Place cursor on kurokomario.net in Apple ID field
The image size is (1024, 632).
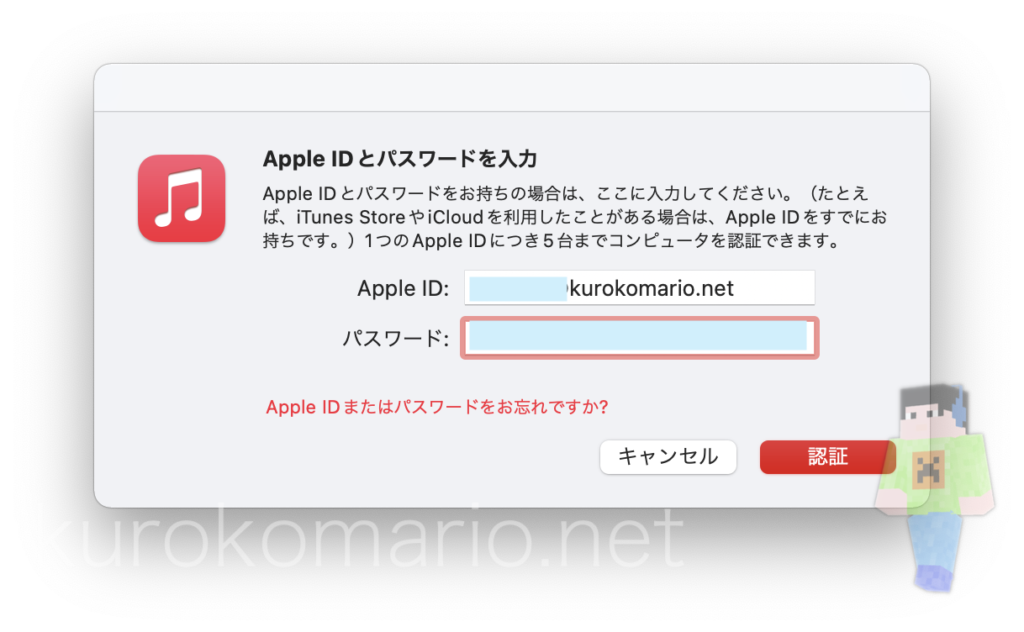pos(652,288)
